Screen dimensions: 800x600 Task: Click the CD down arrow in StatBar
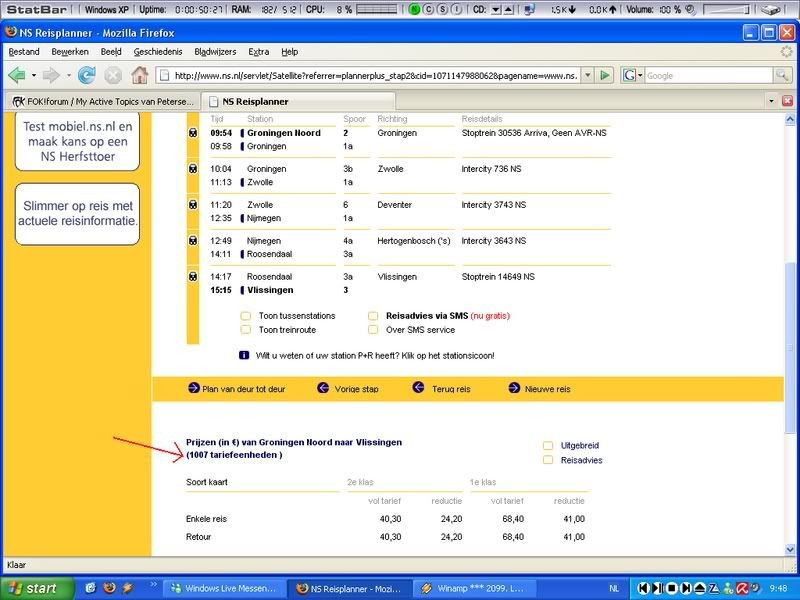[x=496, y=10]
